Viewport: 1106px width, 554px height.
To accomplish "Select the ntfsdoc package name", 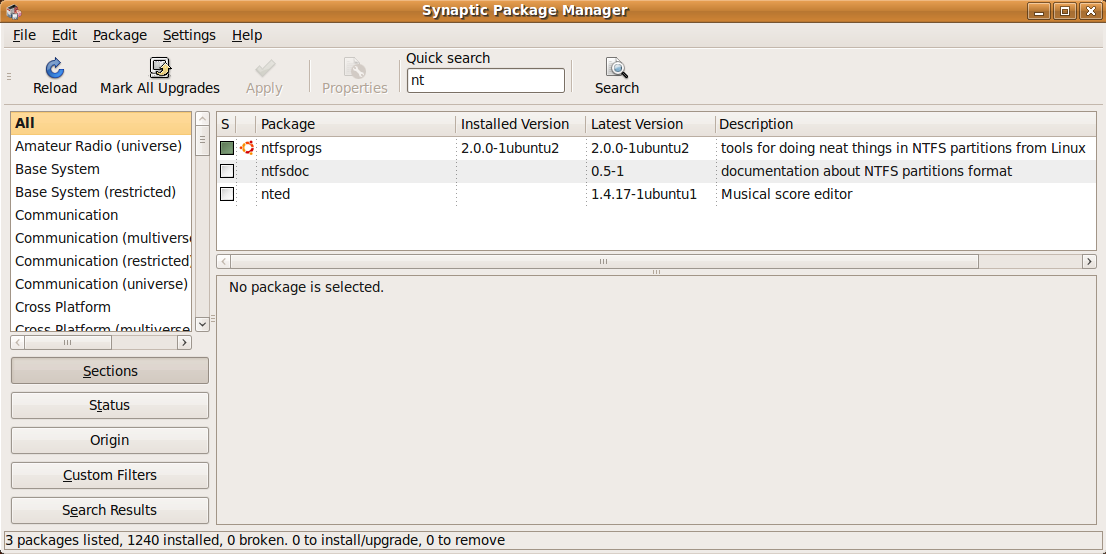I will [x=285, y=171].
